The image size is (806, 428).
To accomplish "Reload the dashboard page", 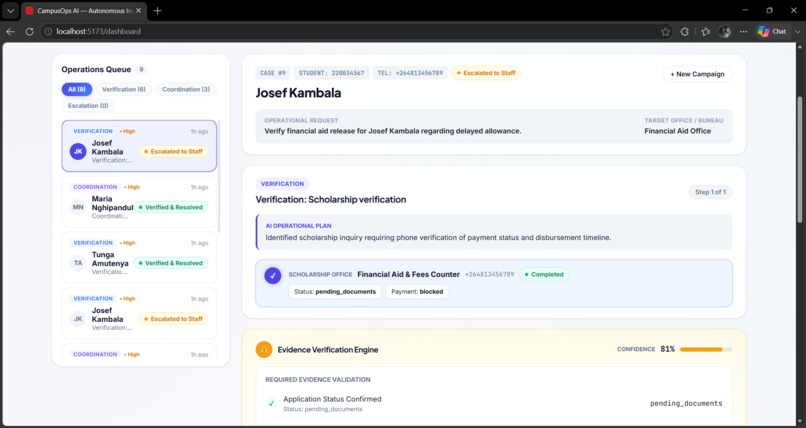I will (x=29, y=31).
